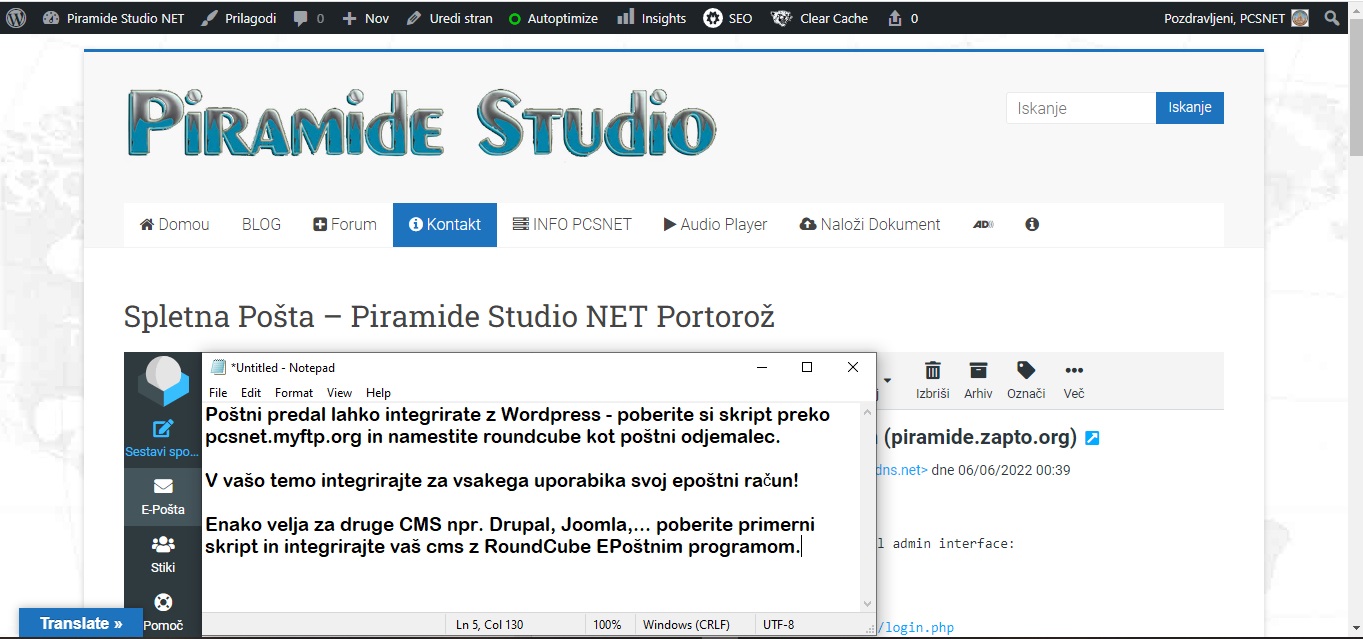Click the word Wordpress in Notepad text

pyautogui.click(x=551, y=415)
